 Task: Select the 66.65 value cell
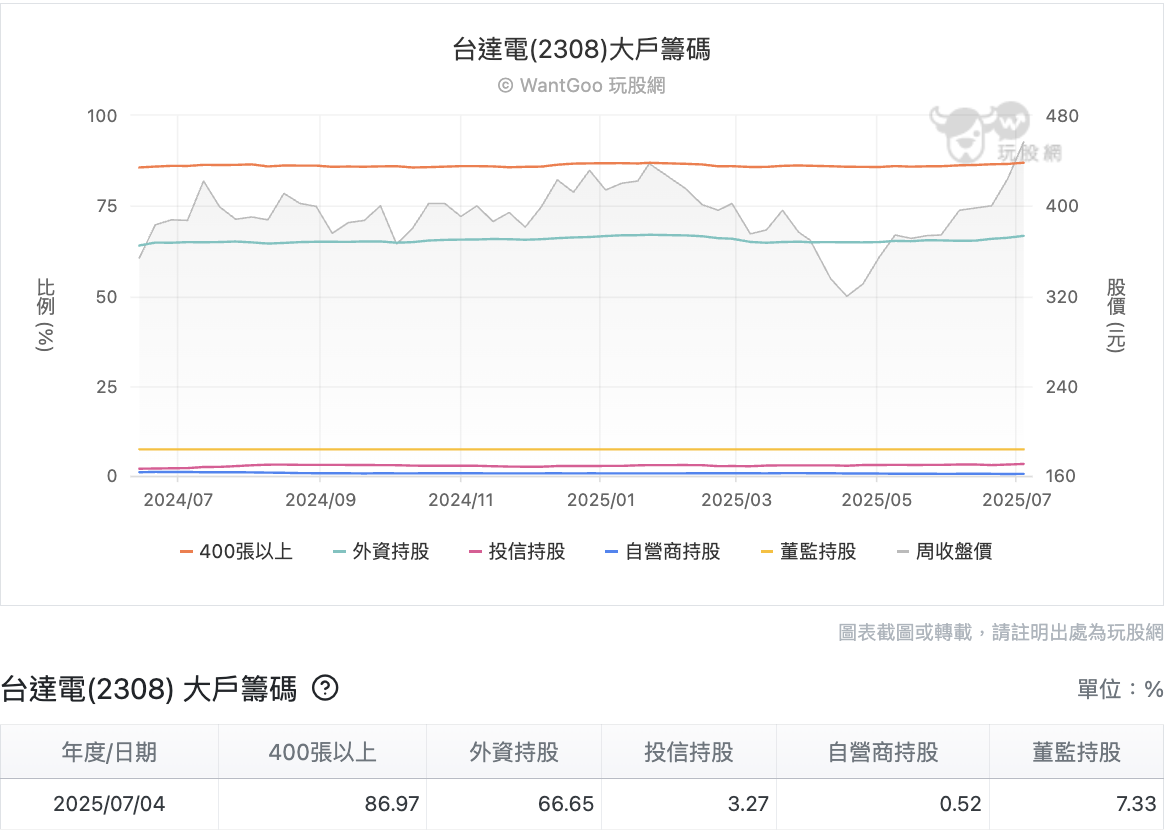point(514,804)
